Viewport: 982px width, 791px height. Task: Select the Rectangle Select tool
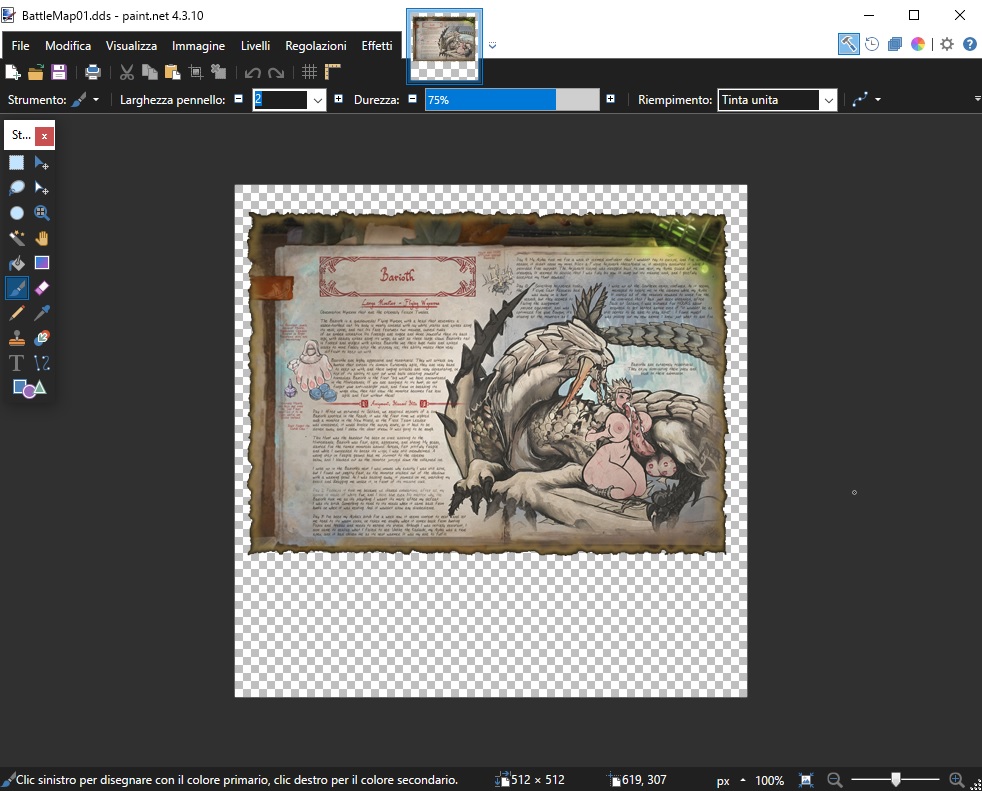[x=17, y=163]
